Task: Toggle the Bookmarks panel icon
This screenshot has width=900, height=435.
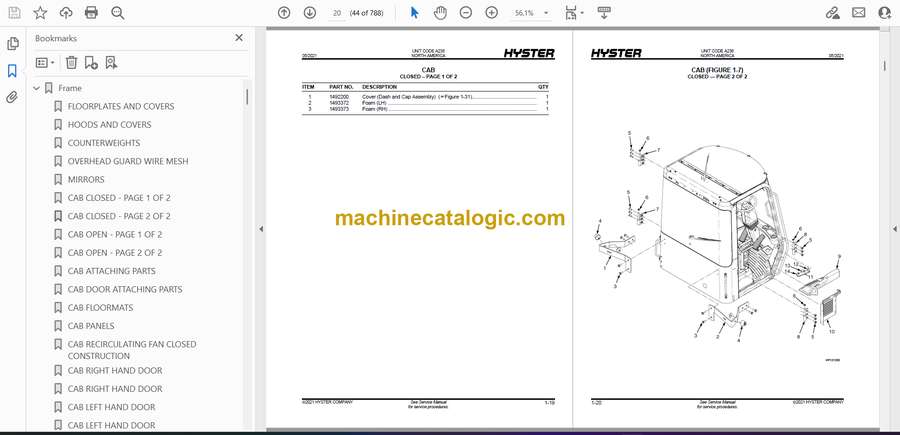Action: pos(12,71)
